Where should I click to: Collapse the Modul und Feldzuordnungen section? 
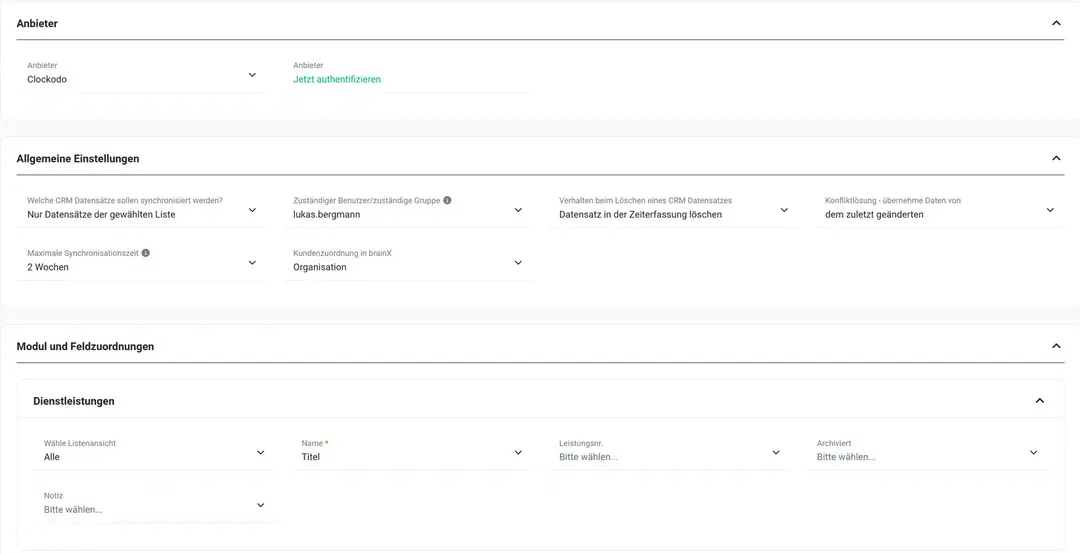coord(1056,346)
